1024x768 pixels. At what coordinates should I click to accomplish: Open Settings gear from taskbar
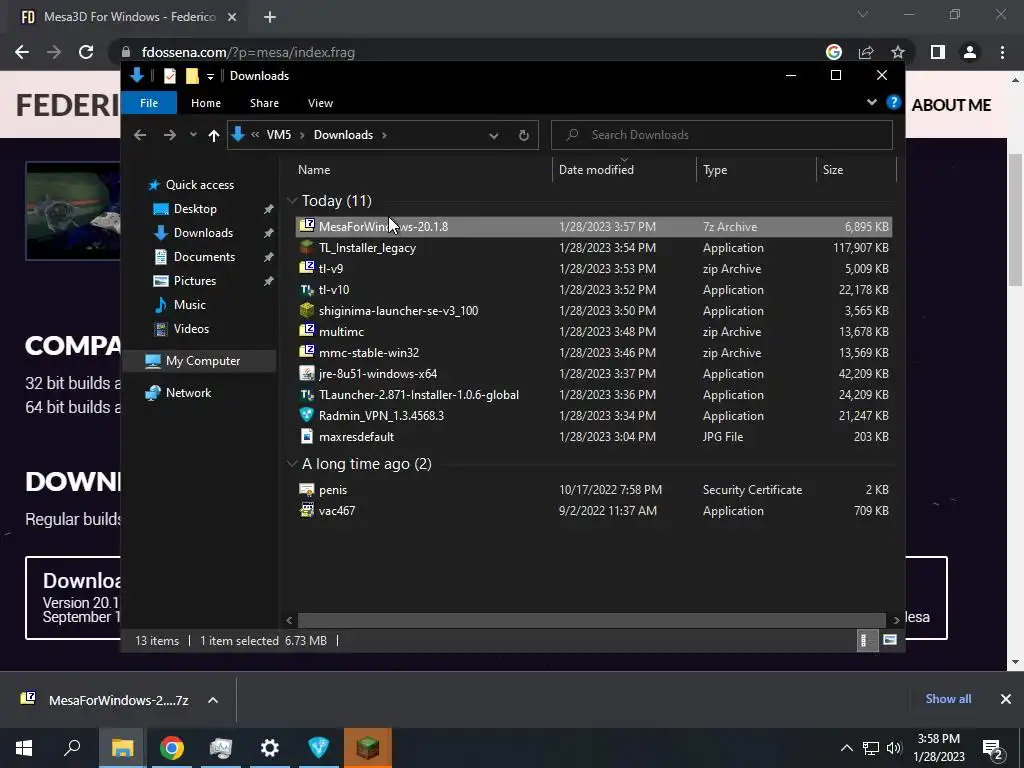coord(270,748)
